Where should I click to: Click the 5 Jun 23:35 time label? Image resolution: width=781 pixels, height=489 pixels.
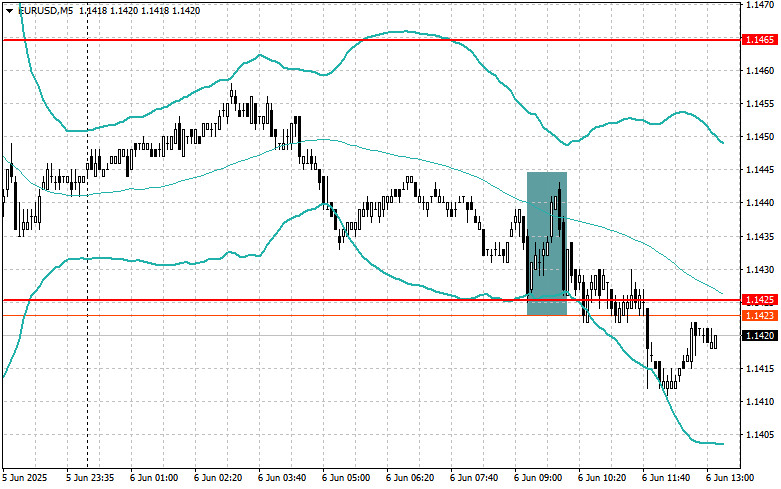click(90, 478)
